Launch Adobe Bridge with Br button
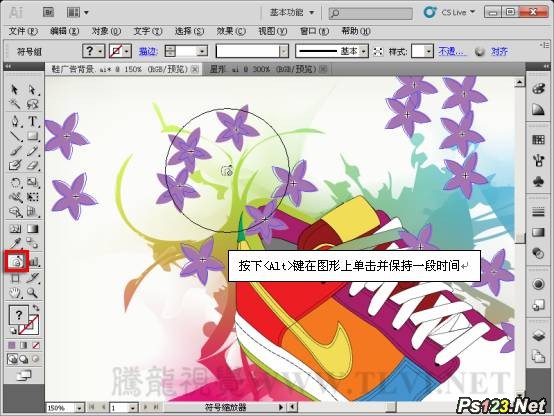This screenshot has height=416, width=554. click(48, 12)
